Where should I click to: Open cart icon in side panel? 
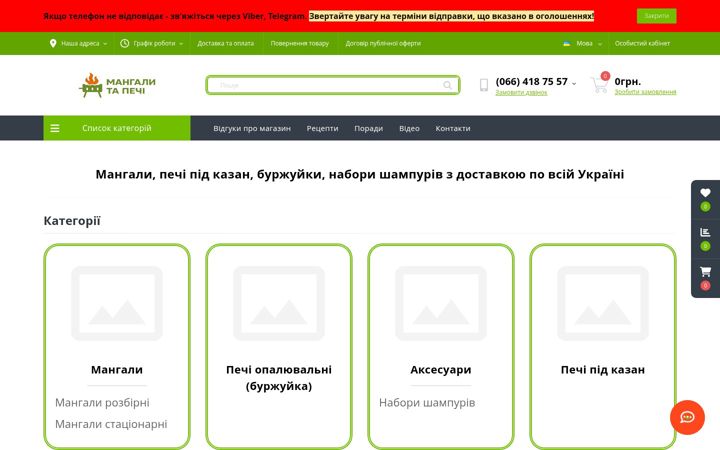coord(705,271)
